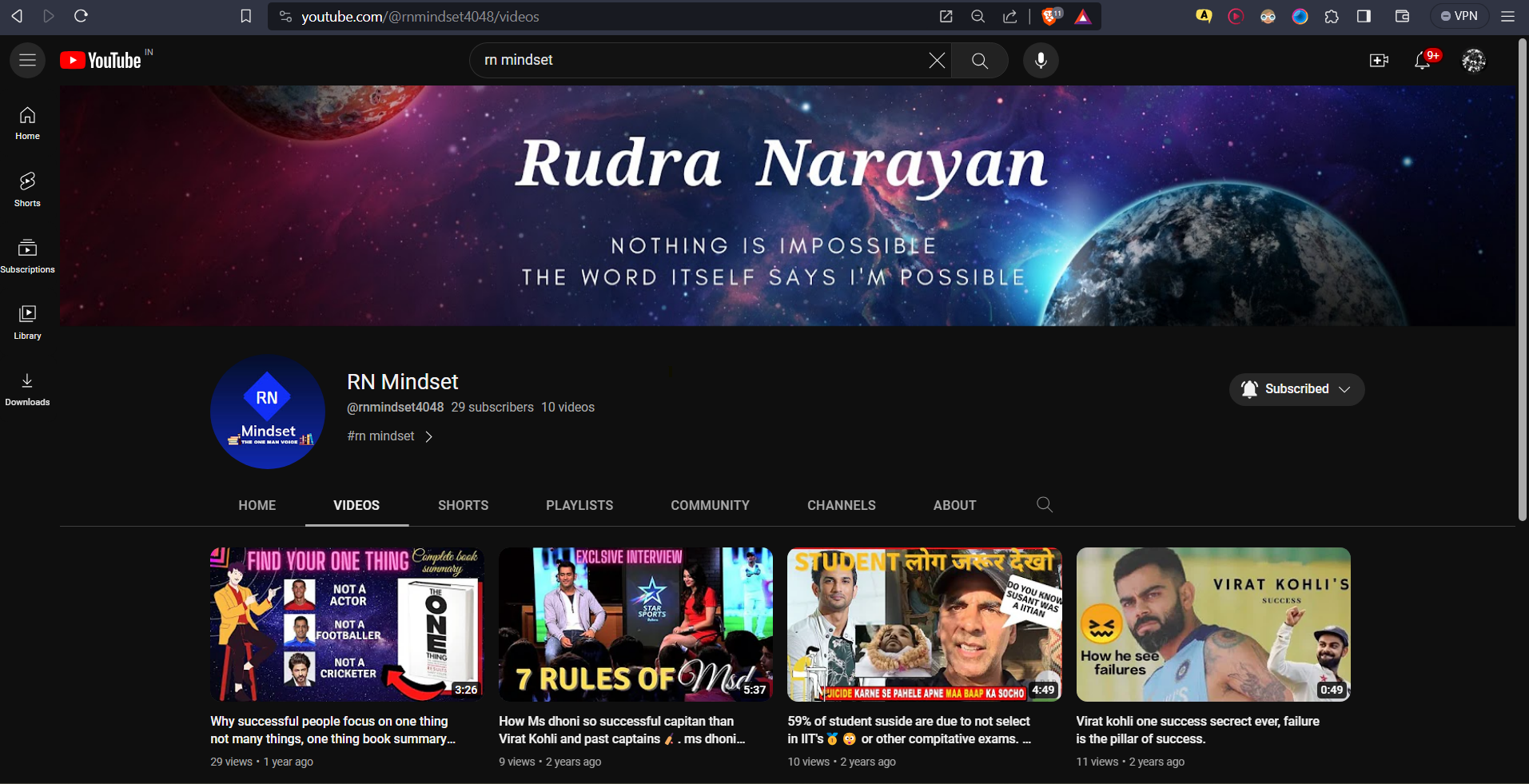Click the '29 subscribers' text
Screen dimensions: 1529x784
click(x=492, y=408)
